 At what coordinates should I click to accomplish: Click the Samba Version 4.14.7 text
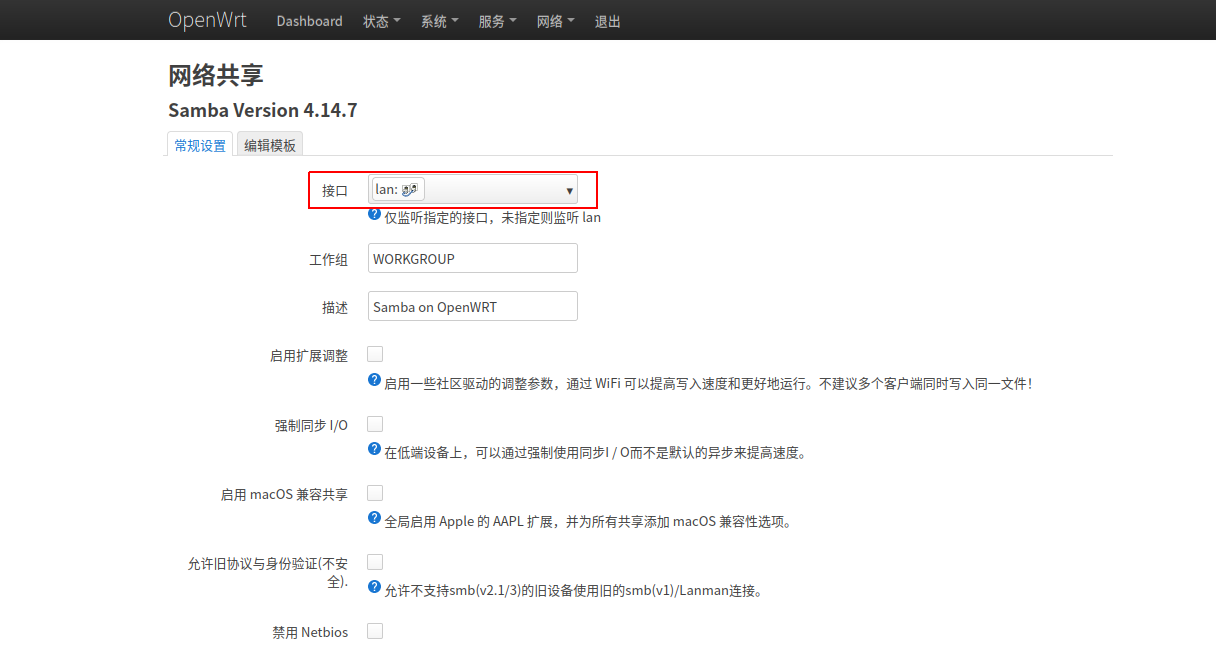click(x=263, y=110)
